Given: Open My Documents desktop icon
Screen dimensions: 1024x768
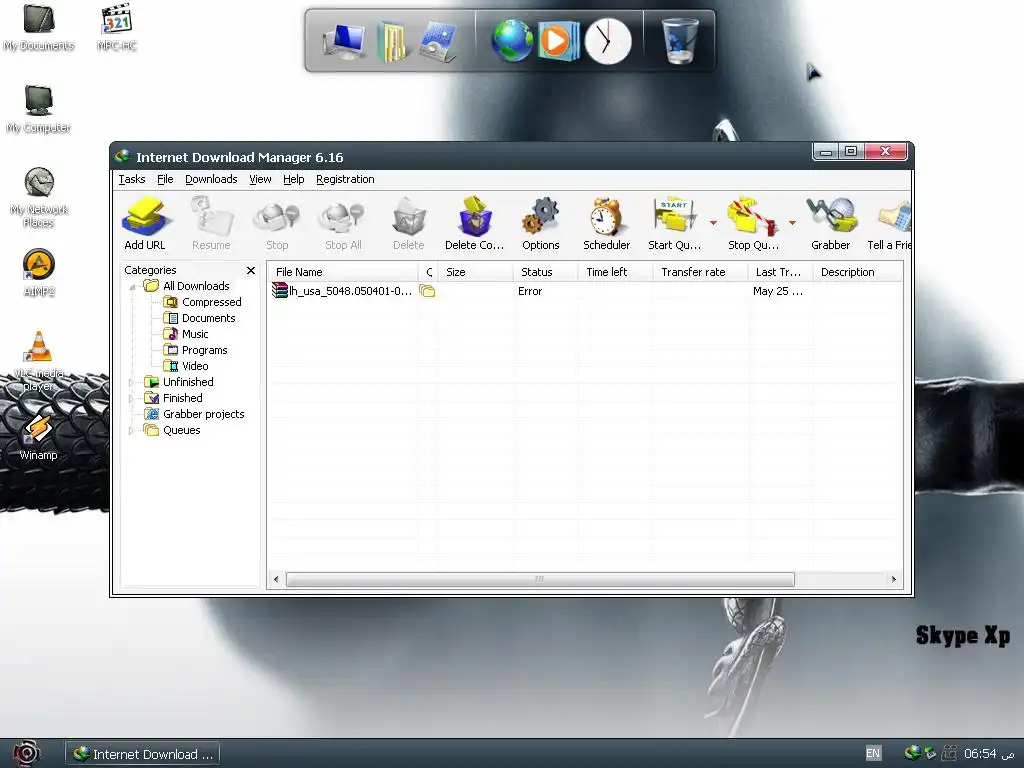Looking at the screenshot, I should click(x=39, y=28).
